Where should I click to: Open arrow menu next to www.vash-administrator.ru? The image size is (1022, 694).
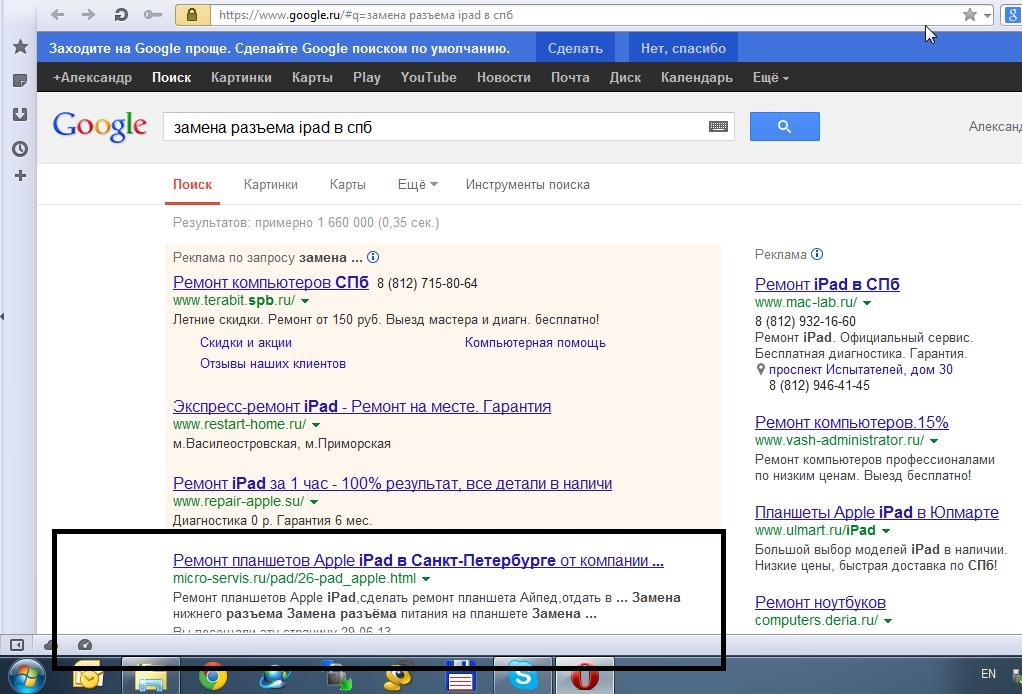(934, 441)
